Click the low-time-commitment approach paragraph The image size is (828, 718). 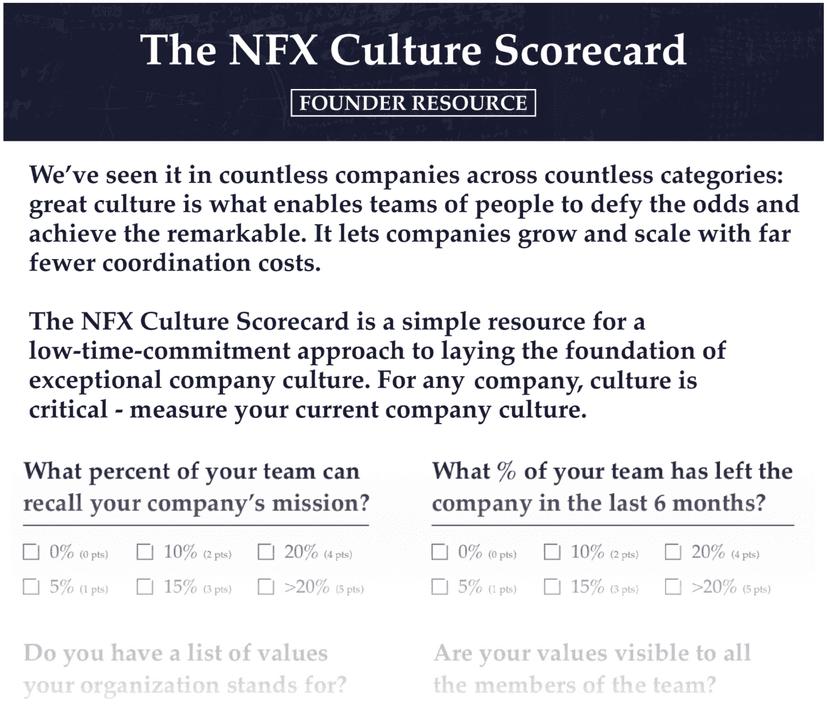[x=377, y=365]
